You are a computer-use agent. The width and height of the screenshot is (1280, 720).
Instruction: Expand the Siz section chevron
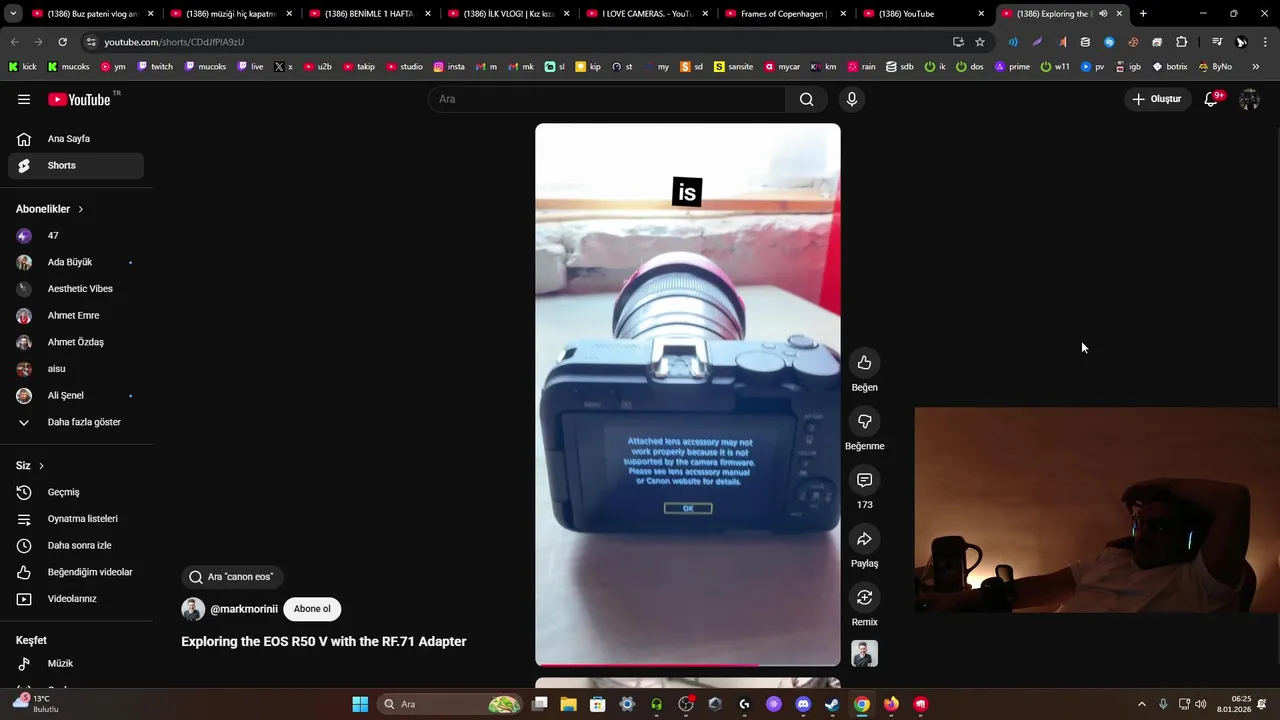coord(41,466)
